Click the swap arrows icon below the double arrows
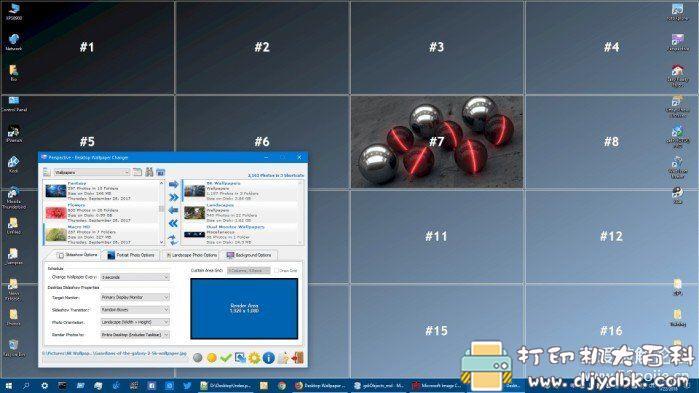699x393 pixels. [173, 239]
